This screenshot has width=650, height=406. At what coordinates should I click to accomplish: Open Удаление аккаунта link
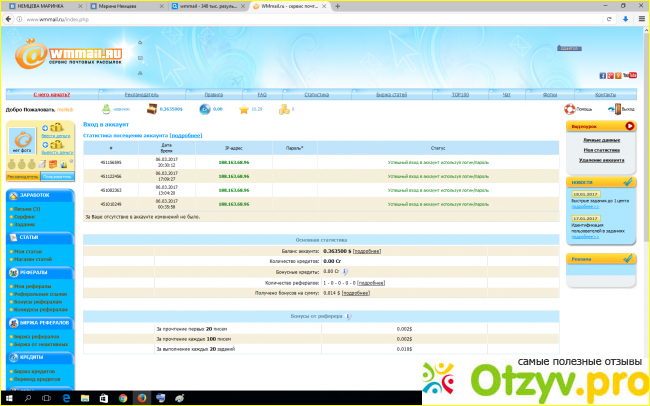coord(600,159)
